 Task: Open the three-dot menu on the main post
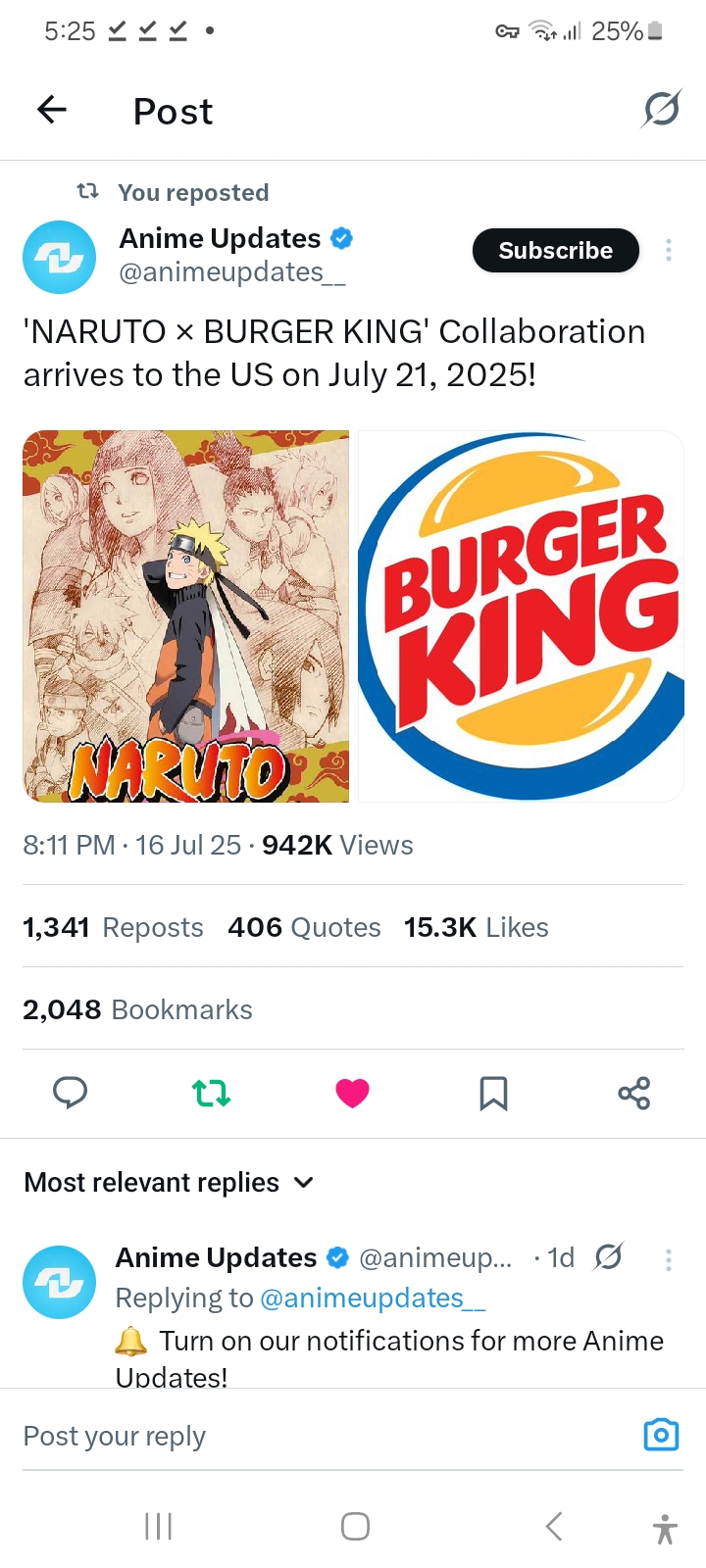[x=669, y=250]
